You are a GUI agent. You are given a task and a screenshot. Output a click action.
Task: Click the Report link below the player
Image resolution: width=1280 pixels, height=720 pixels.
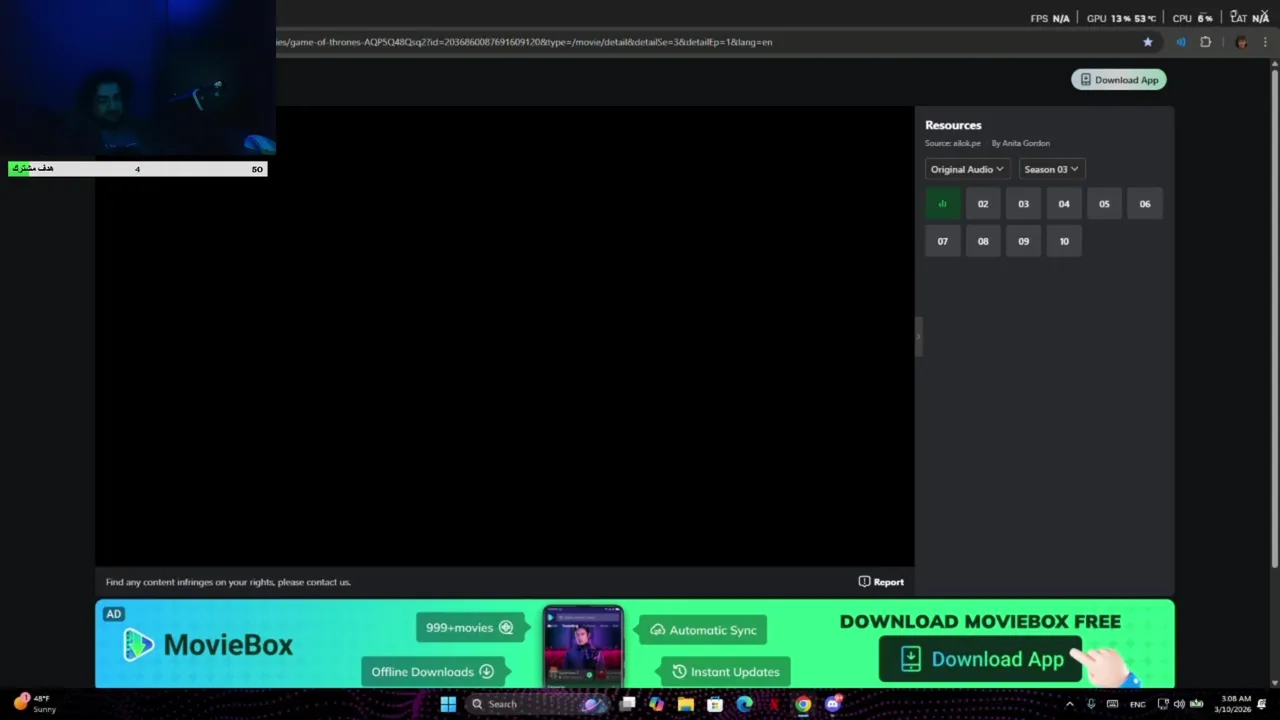coord(881,582)
